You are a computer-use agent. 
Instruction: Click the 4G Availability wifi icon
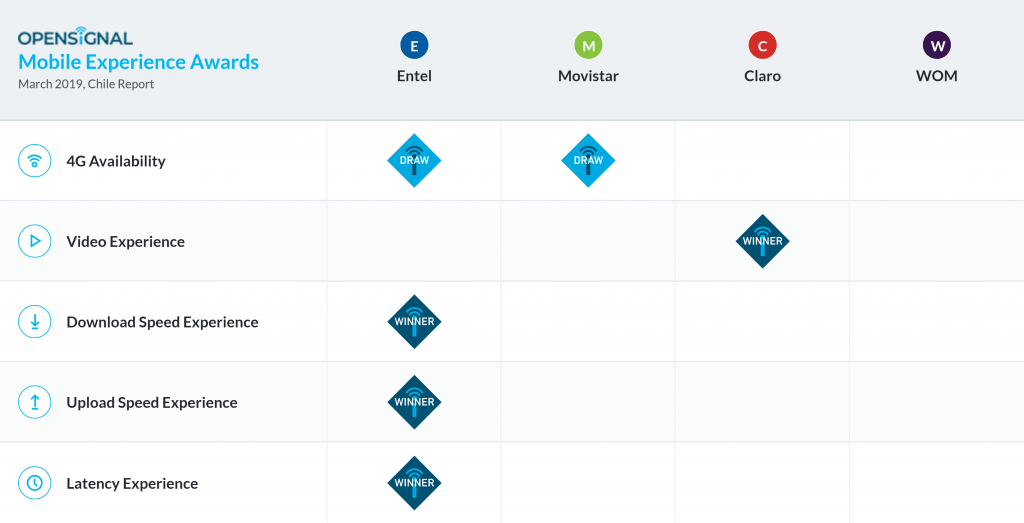[35, 161]
